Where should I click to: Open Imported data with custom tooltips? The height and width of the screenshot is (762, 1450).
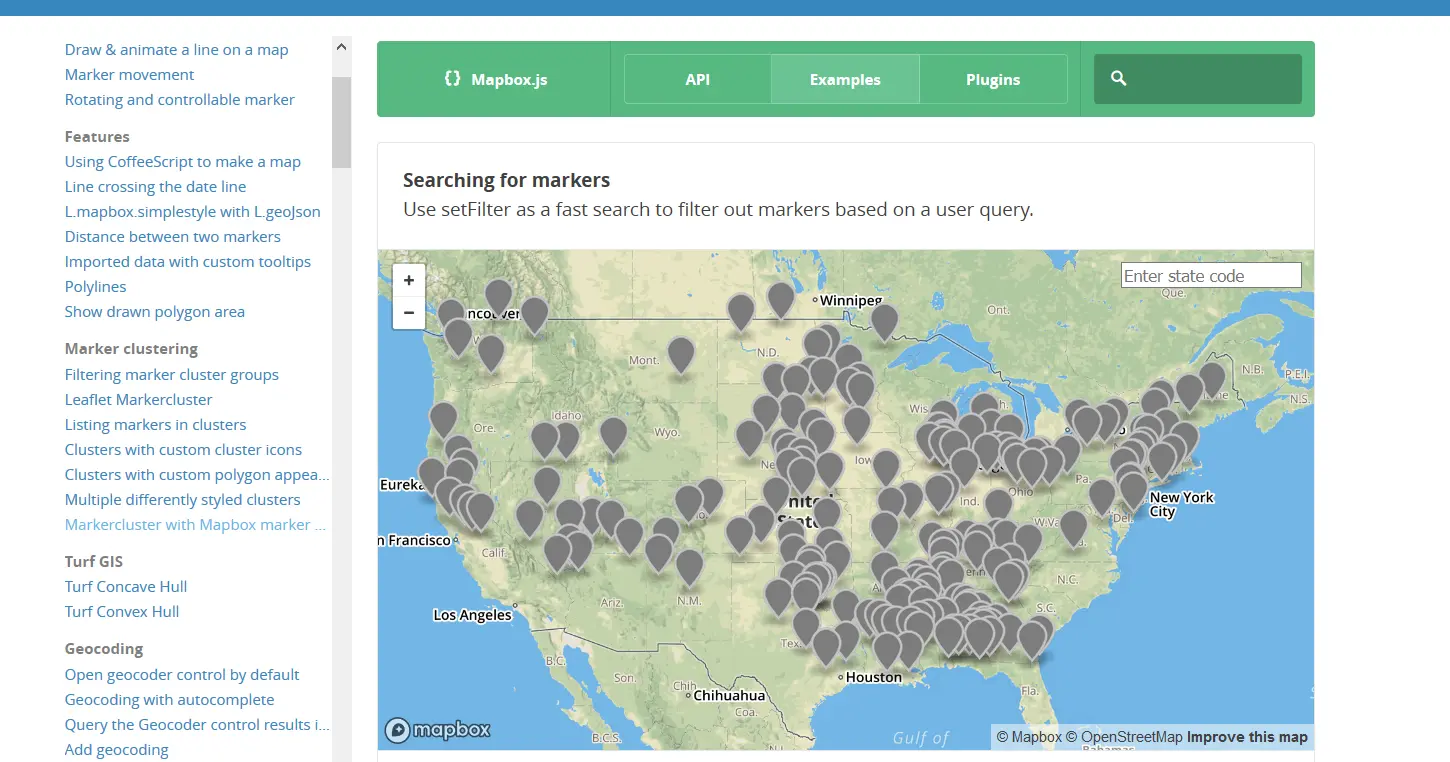point(188,261)
